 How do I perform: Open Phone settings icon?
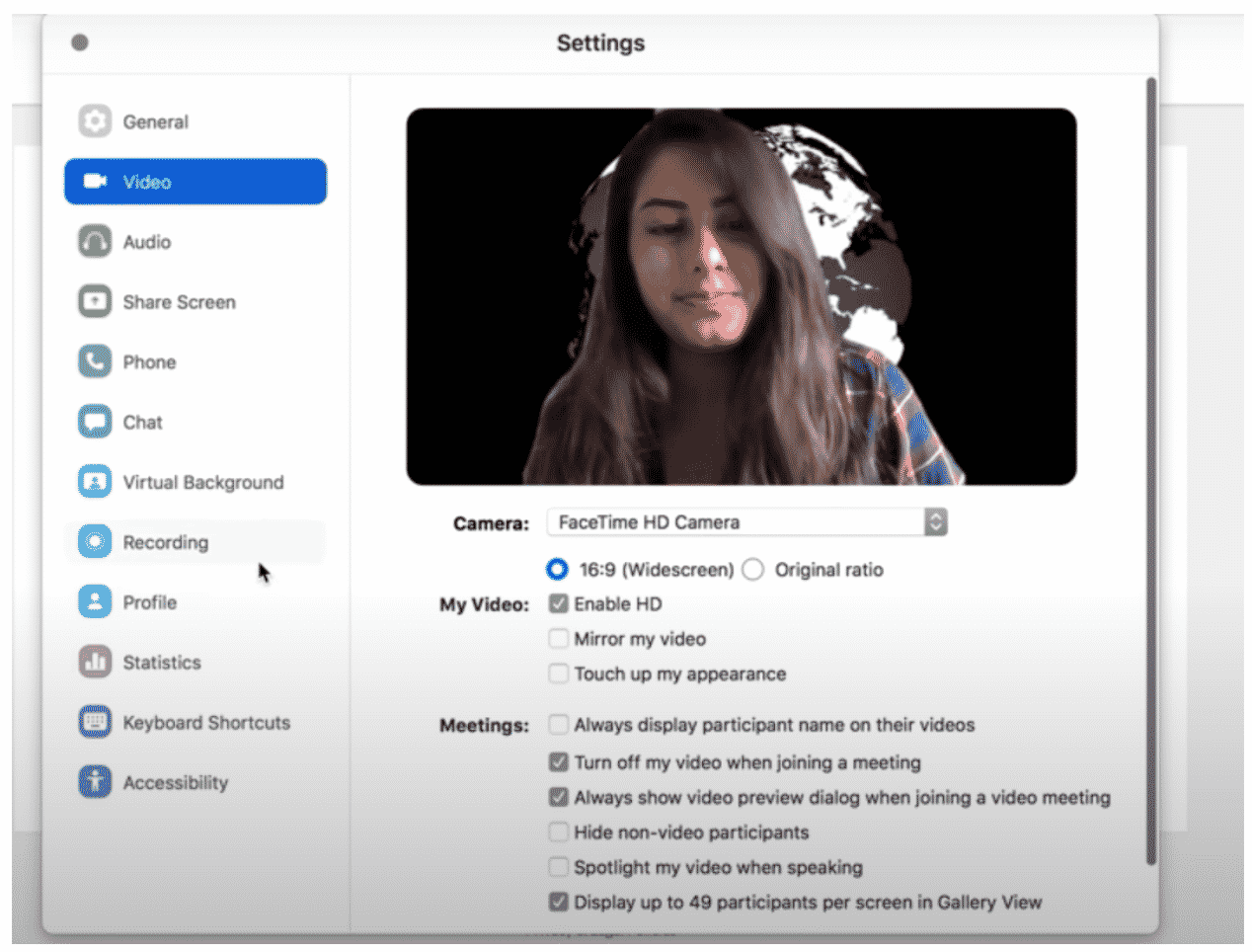(95, 362)
